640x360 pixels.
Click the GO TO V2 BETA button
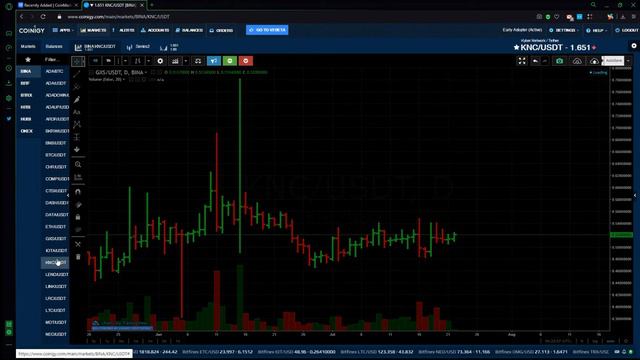click(x=267, y=30)
